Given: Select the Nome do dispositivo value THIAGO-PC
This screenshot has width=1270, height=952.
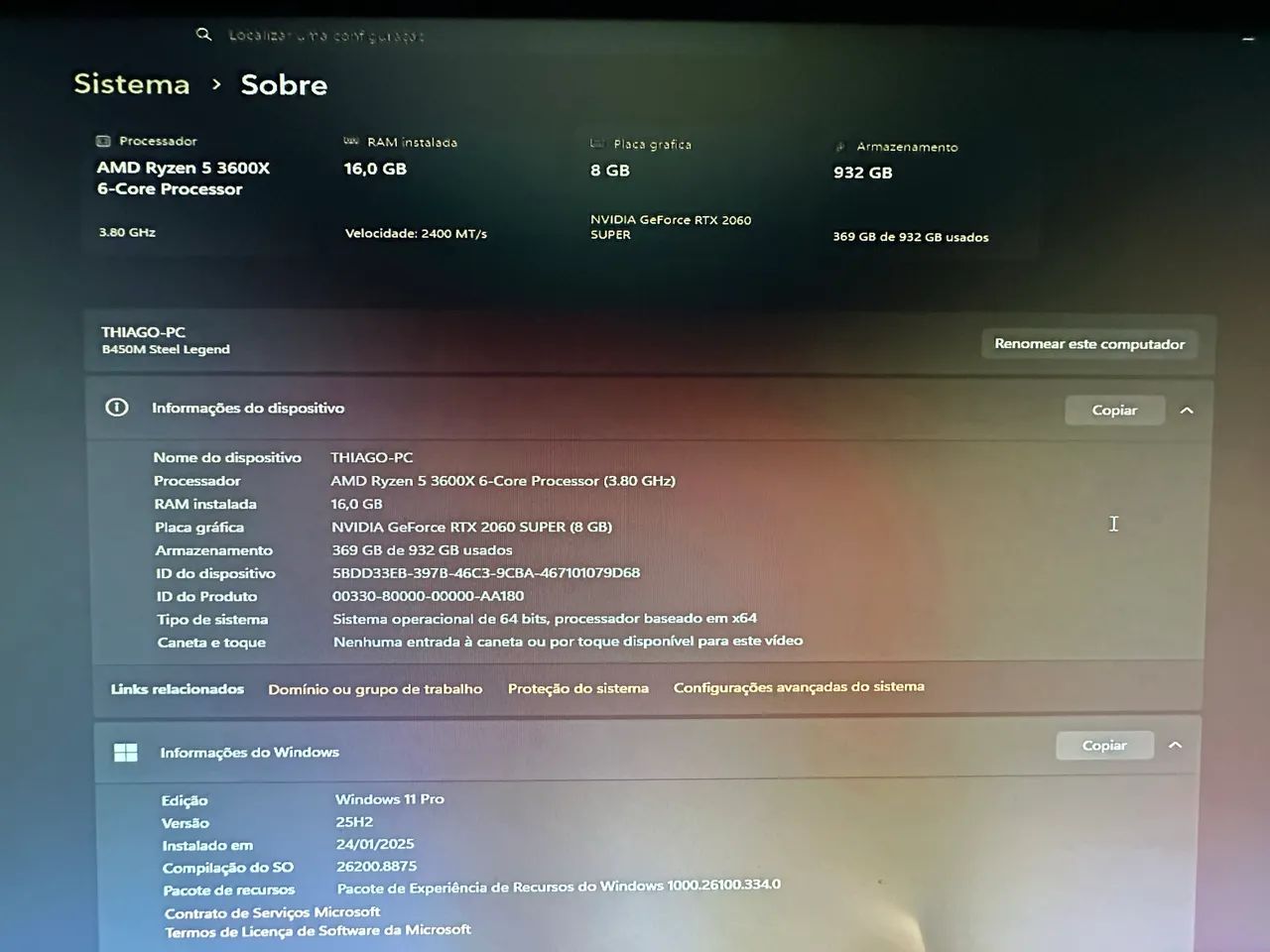Looking at the screenshot, I should pyautogui.click(x=372, y=457).
